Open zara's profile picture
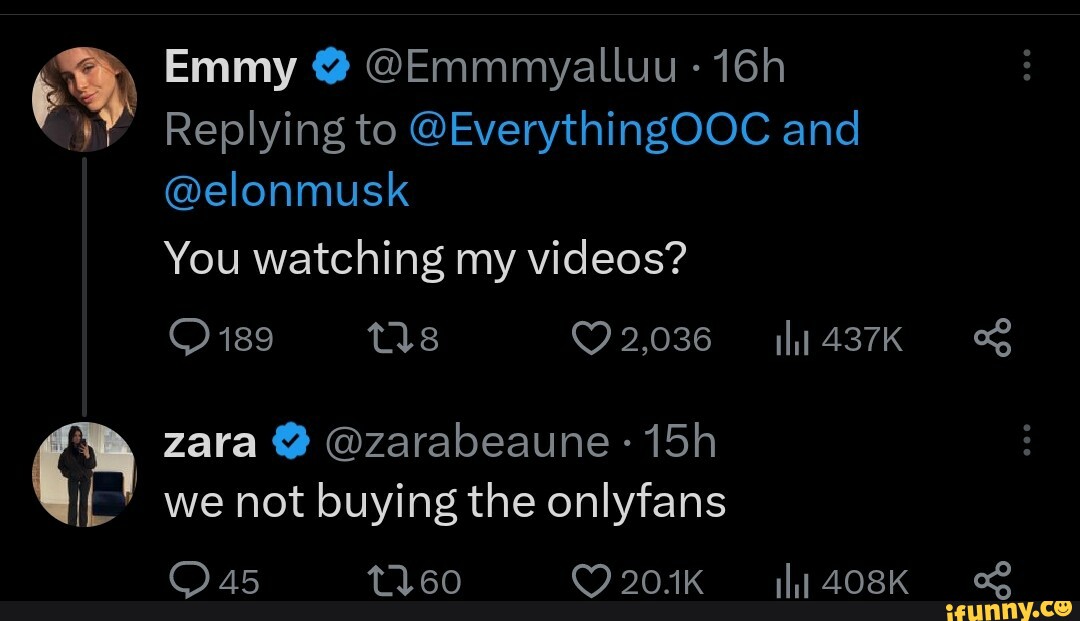Viewport: 1080px width, 621px height. point(83,473)
